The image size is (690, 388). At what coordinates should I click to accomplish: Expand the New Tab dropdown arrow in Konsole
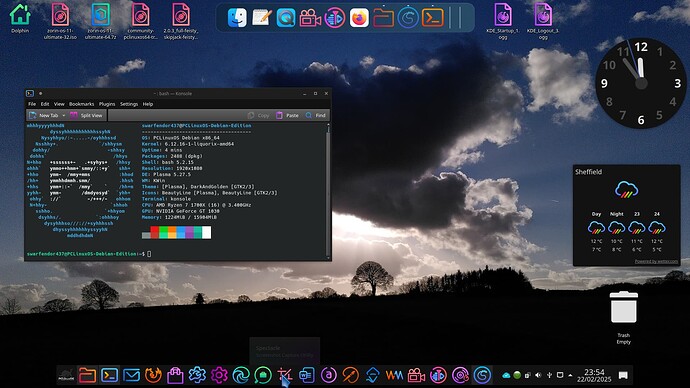[x=64, y=115]
